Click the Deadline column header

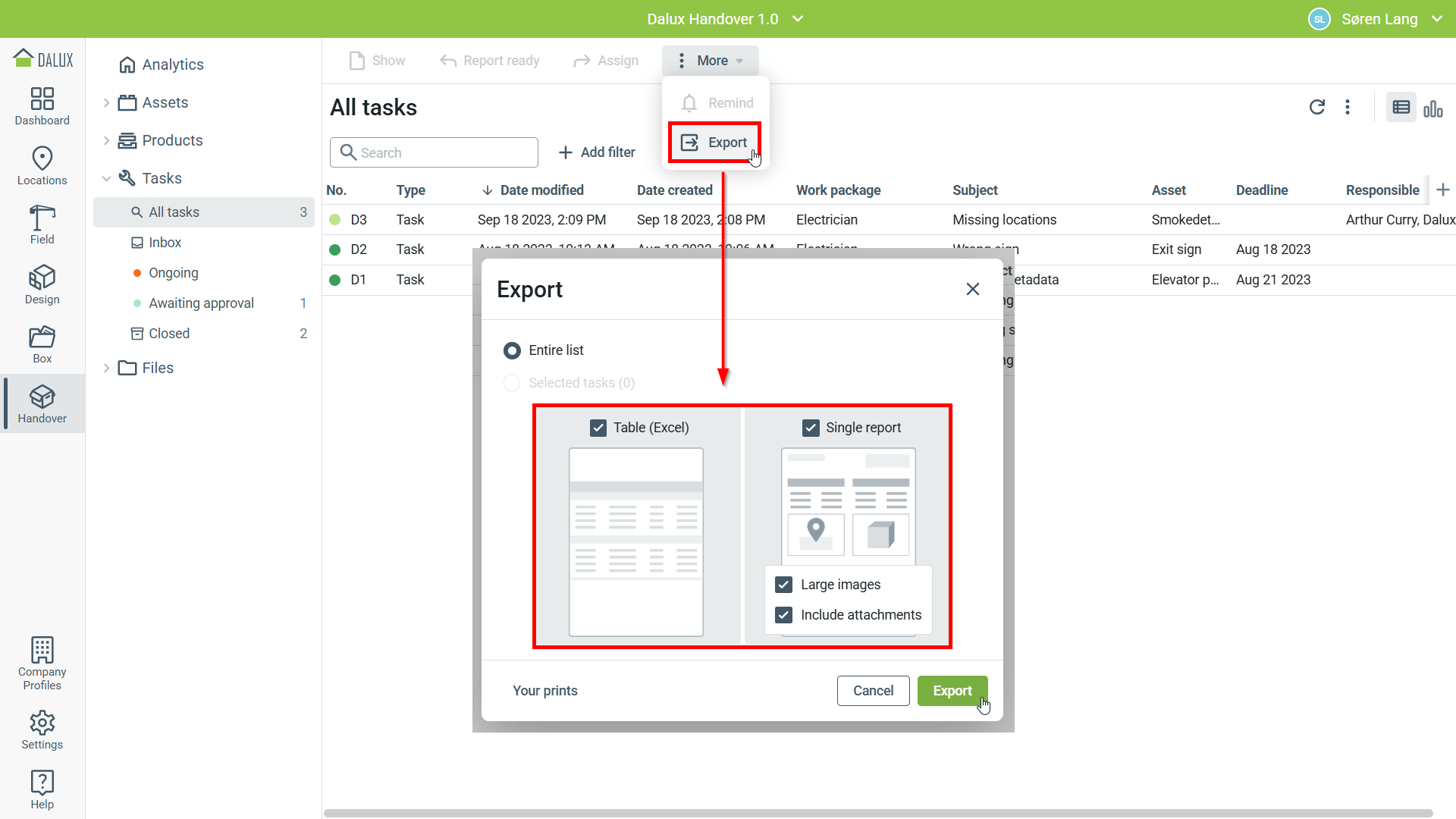[1262, 190]
